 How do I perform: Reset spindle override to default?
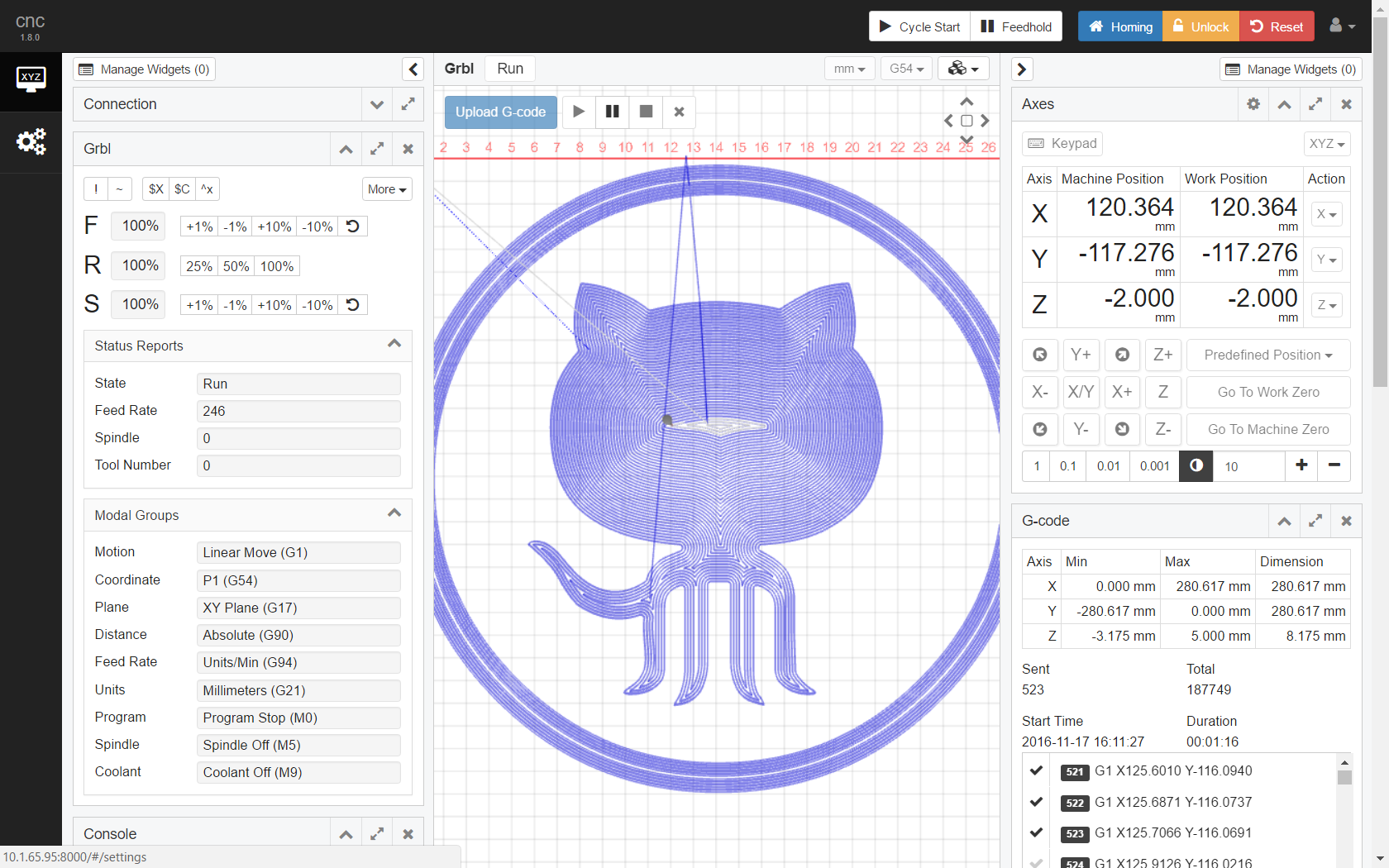[353, 305]
